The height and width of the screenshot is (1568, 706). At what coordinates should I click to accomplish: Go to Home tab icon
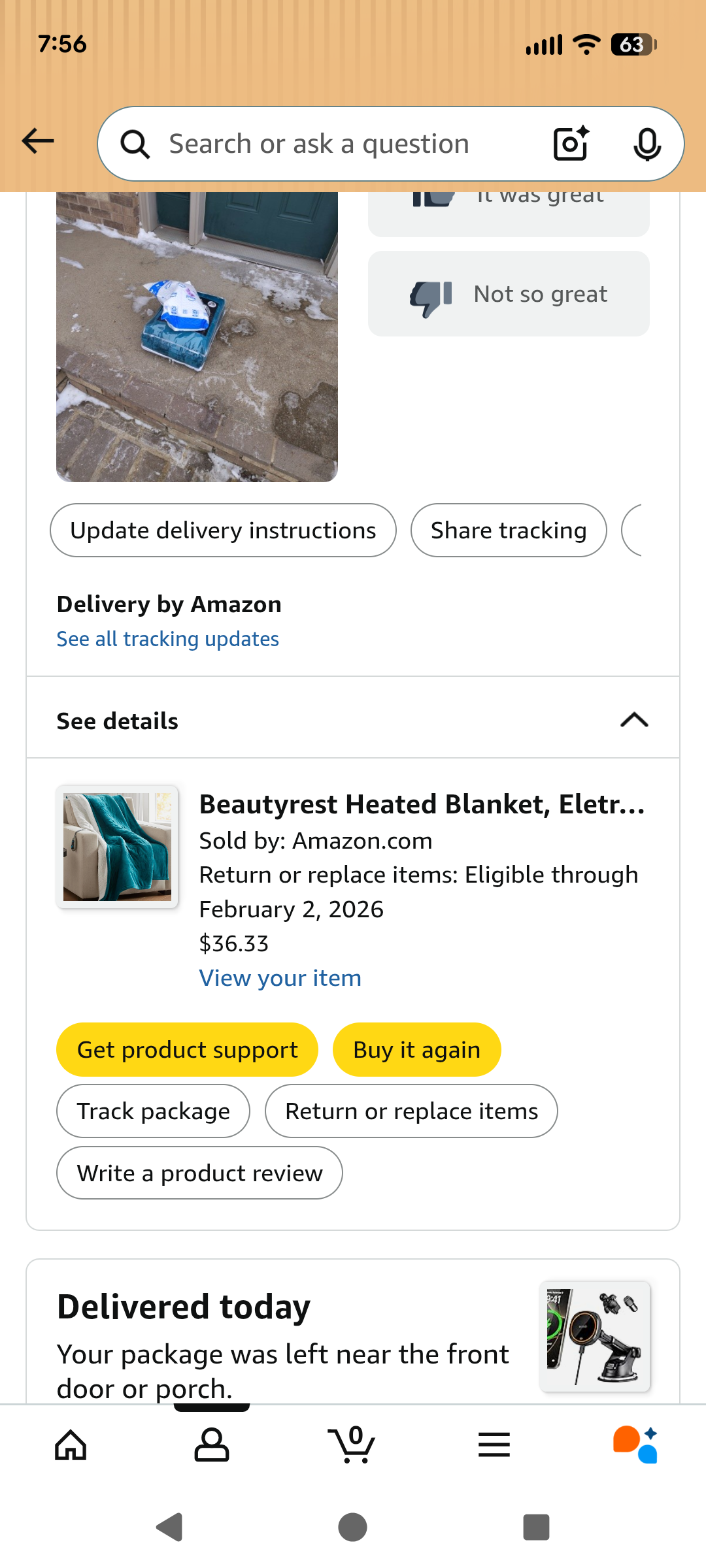point(71,1445)
